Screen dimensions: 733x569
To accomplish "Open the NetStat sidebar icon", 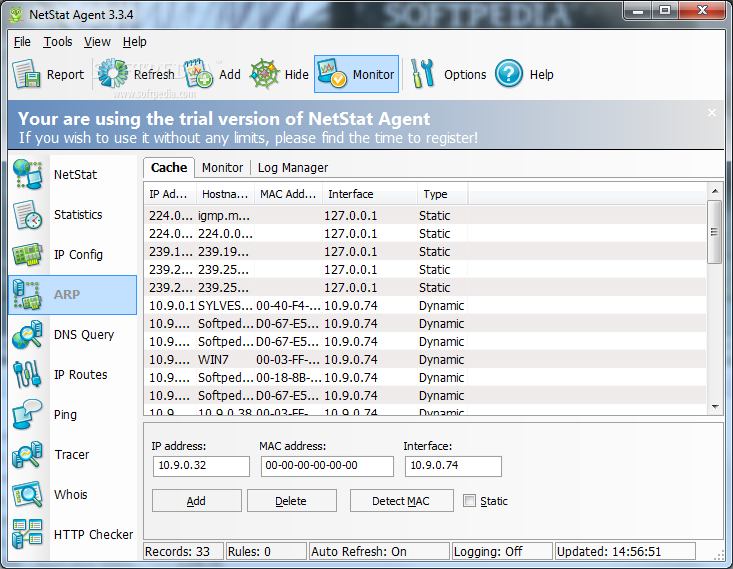I will pos(28,174).
